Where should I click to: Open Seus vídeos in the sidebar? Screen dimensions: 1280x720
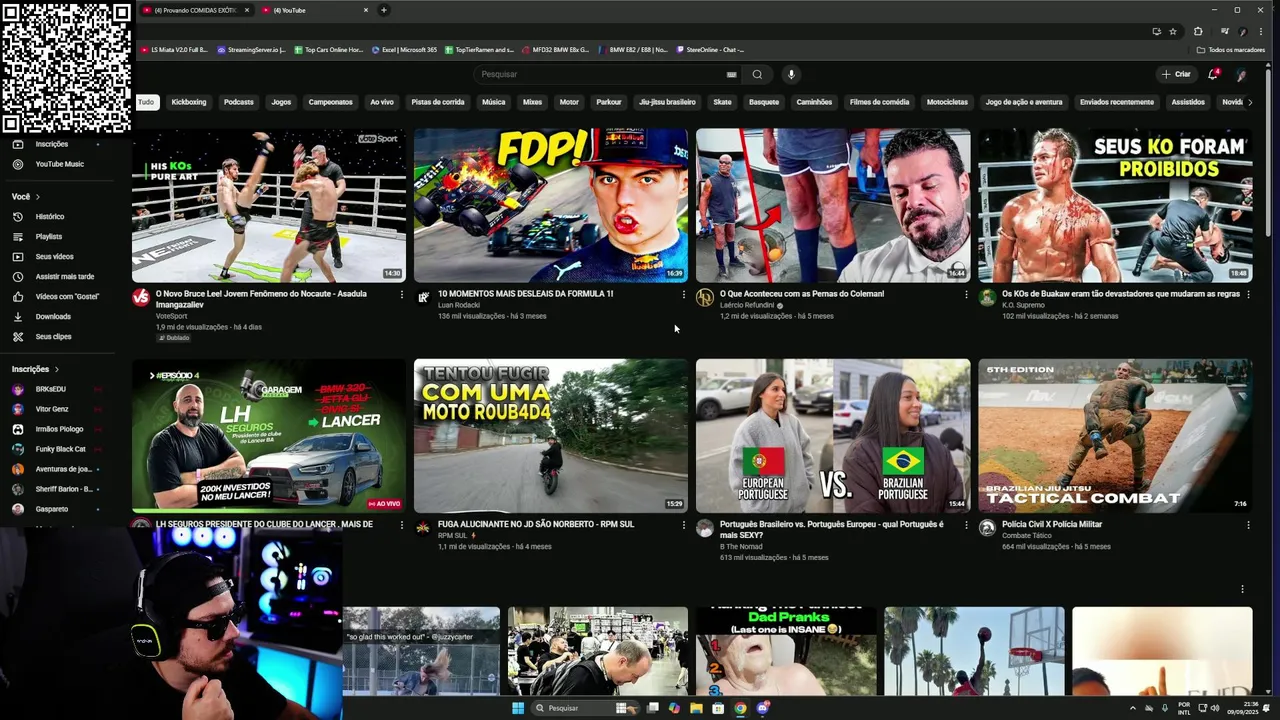coord(54,257)
